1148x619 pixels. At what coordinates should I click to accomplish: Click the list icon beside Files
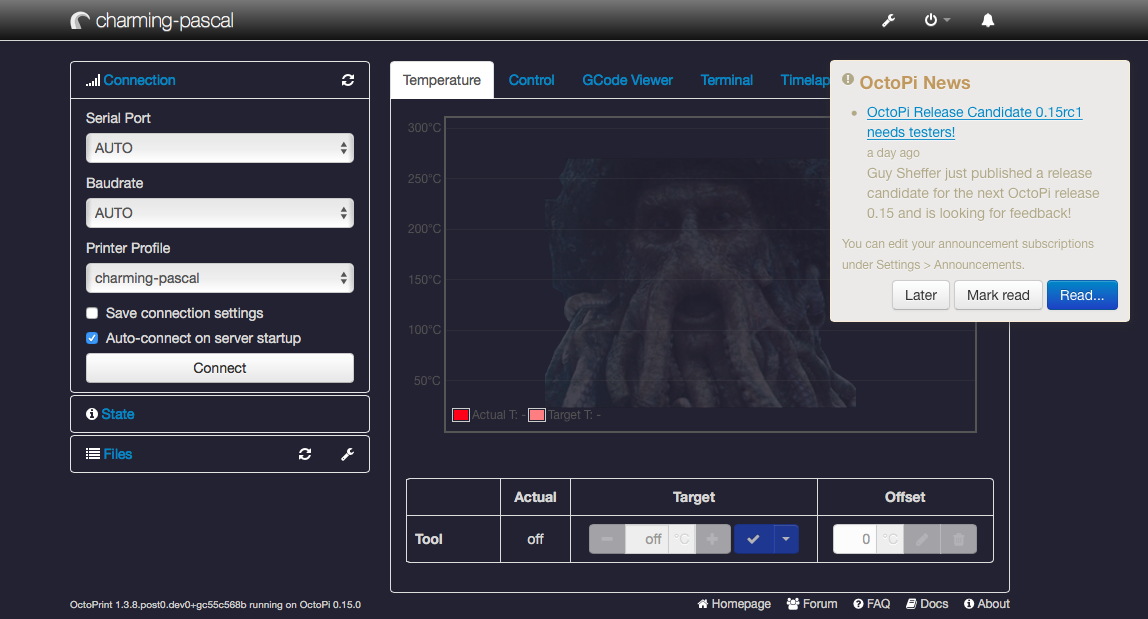point(93,453)
